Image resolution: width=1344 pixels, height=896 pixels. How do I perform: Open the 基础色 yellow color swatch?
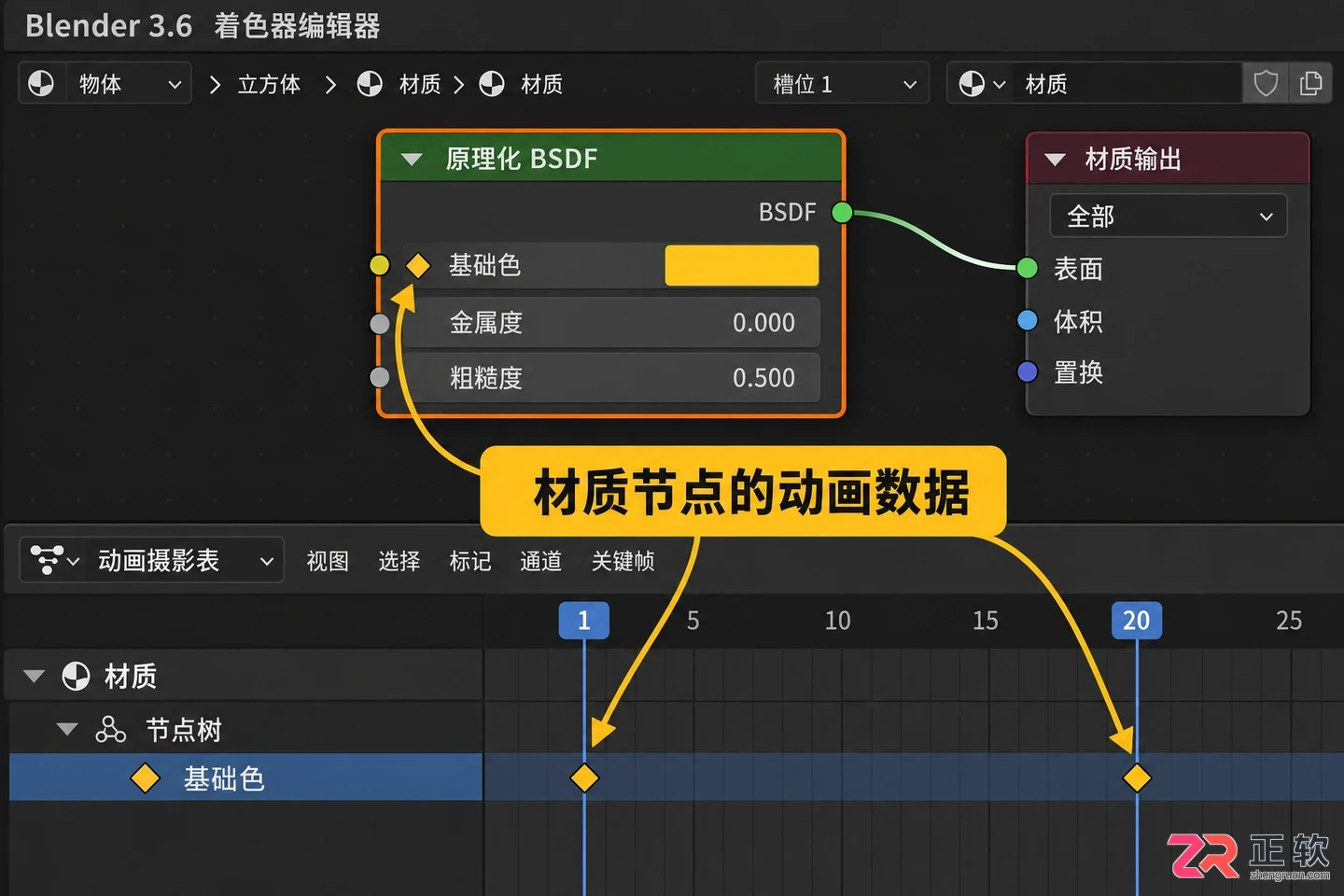tap(742, 266)
